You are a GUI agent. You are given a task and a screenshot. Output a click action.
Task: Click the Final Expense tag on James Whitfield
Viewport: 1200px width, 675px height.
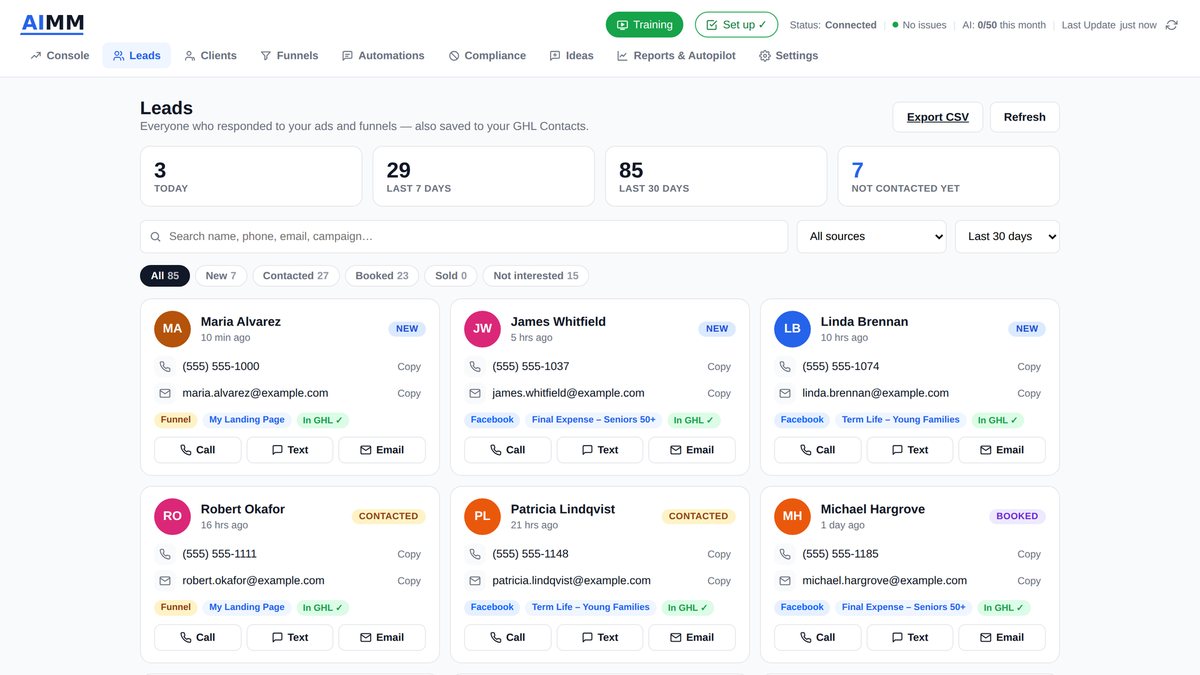pyautogui.click(x=594, y=420)
